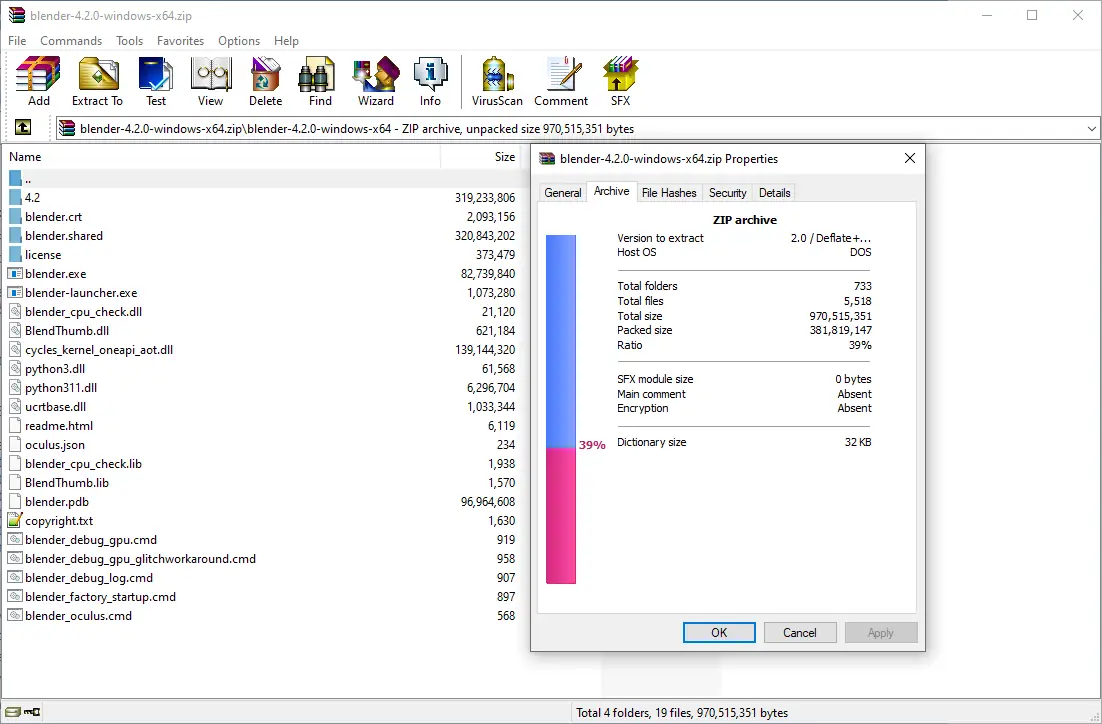Viewport: 1102px width, 724px height.
Task: Switch to the Security tab
Action: [727, 193]
